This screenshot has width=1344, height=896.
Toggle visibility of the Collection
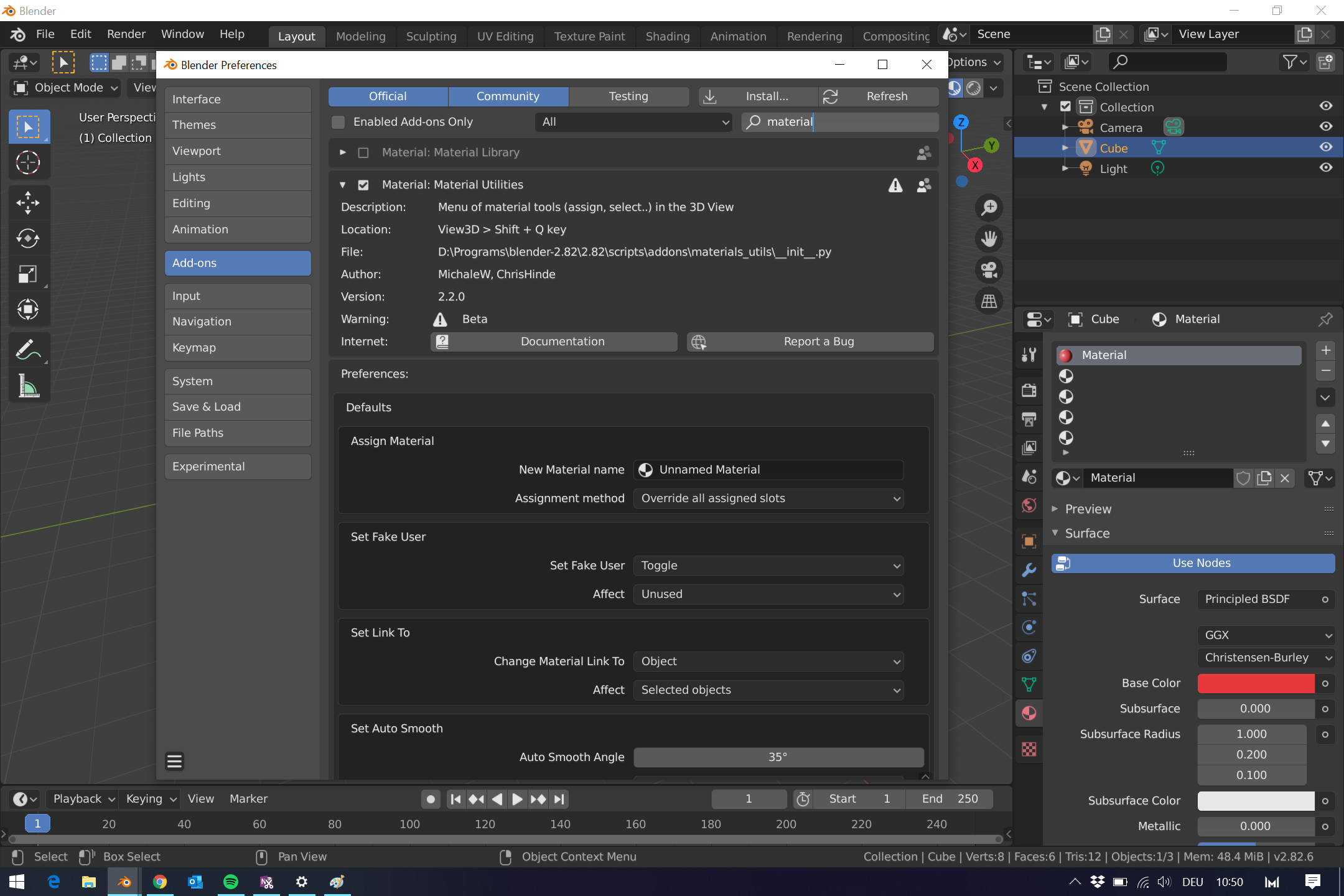1326,106
